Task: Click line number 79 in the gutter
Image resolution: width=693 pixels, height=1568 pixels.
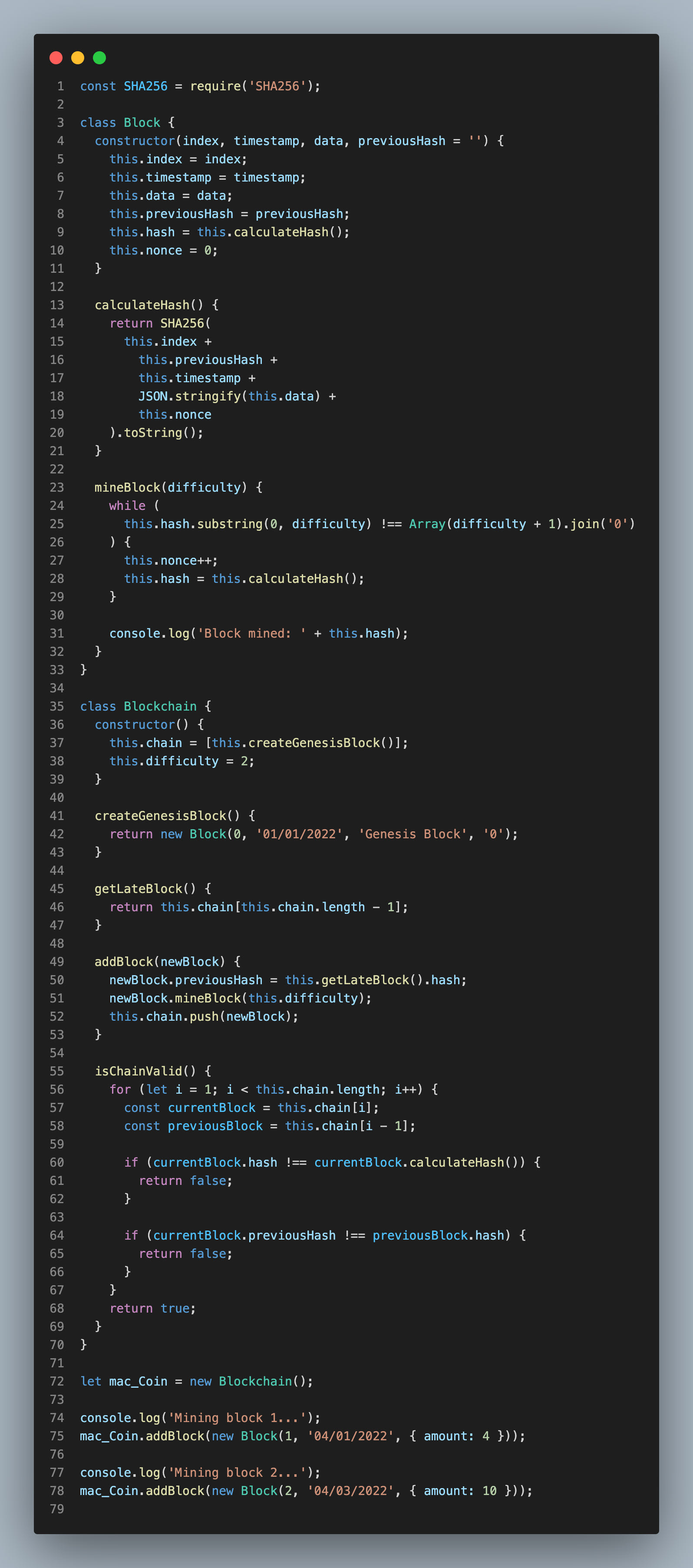Action: 56,1509
